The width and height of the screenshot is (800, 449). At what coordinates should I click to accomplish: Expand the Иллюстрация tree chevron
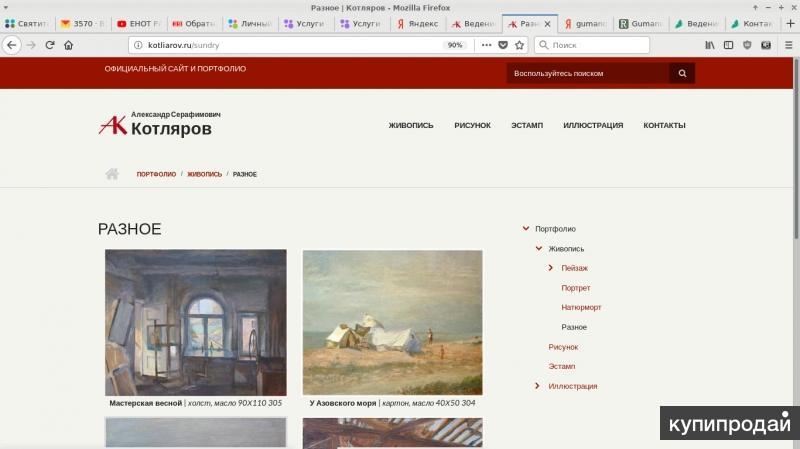(x=537, y=386)
